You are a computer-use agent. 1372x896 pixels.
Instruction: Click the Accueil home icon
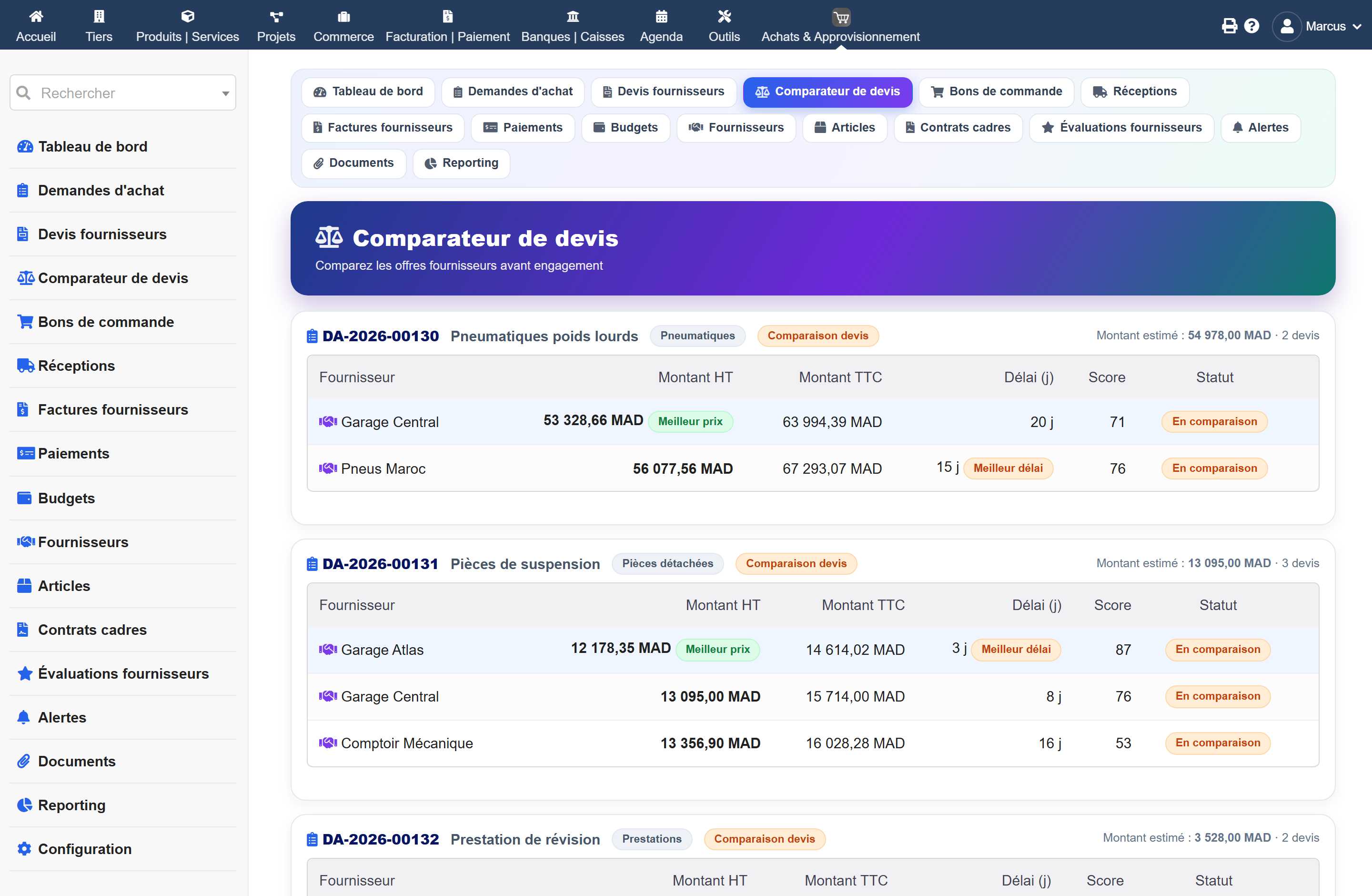[x=36, y=16]
